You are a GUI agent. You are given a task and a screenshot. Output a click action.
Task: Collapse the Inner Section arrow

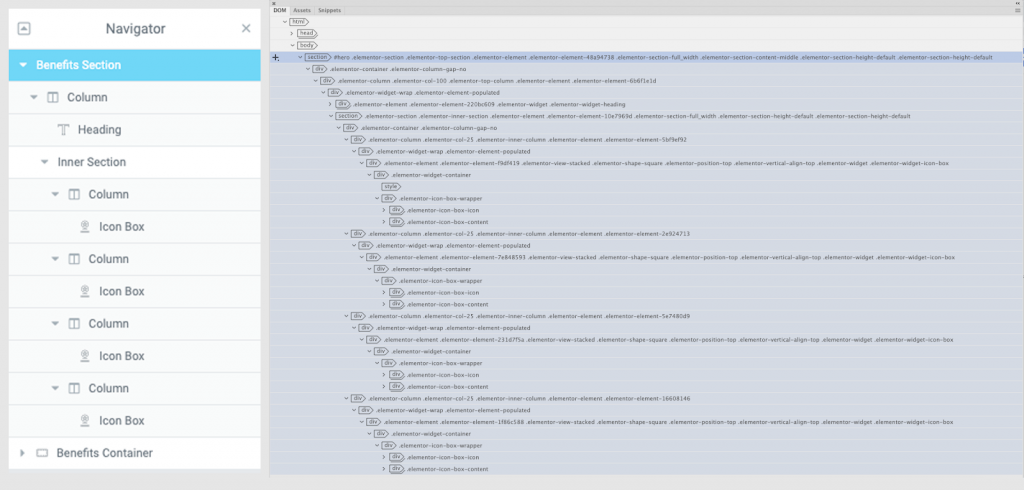pyautogui.click(x=44, y=162)
